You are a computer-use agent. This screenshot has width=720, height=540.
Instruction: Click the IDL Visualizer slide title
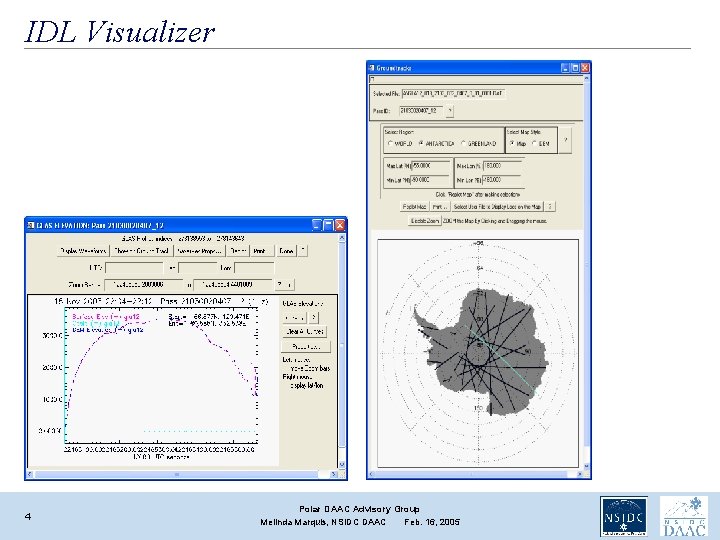pyautogui.click(x=119, y=32)
